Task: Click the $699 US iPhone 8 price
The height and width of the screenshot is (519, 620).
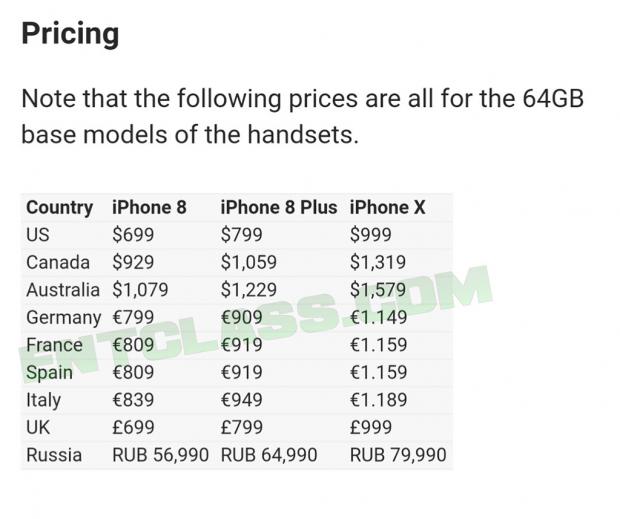Action: pyautogui.click(x=134, y=235)
